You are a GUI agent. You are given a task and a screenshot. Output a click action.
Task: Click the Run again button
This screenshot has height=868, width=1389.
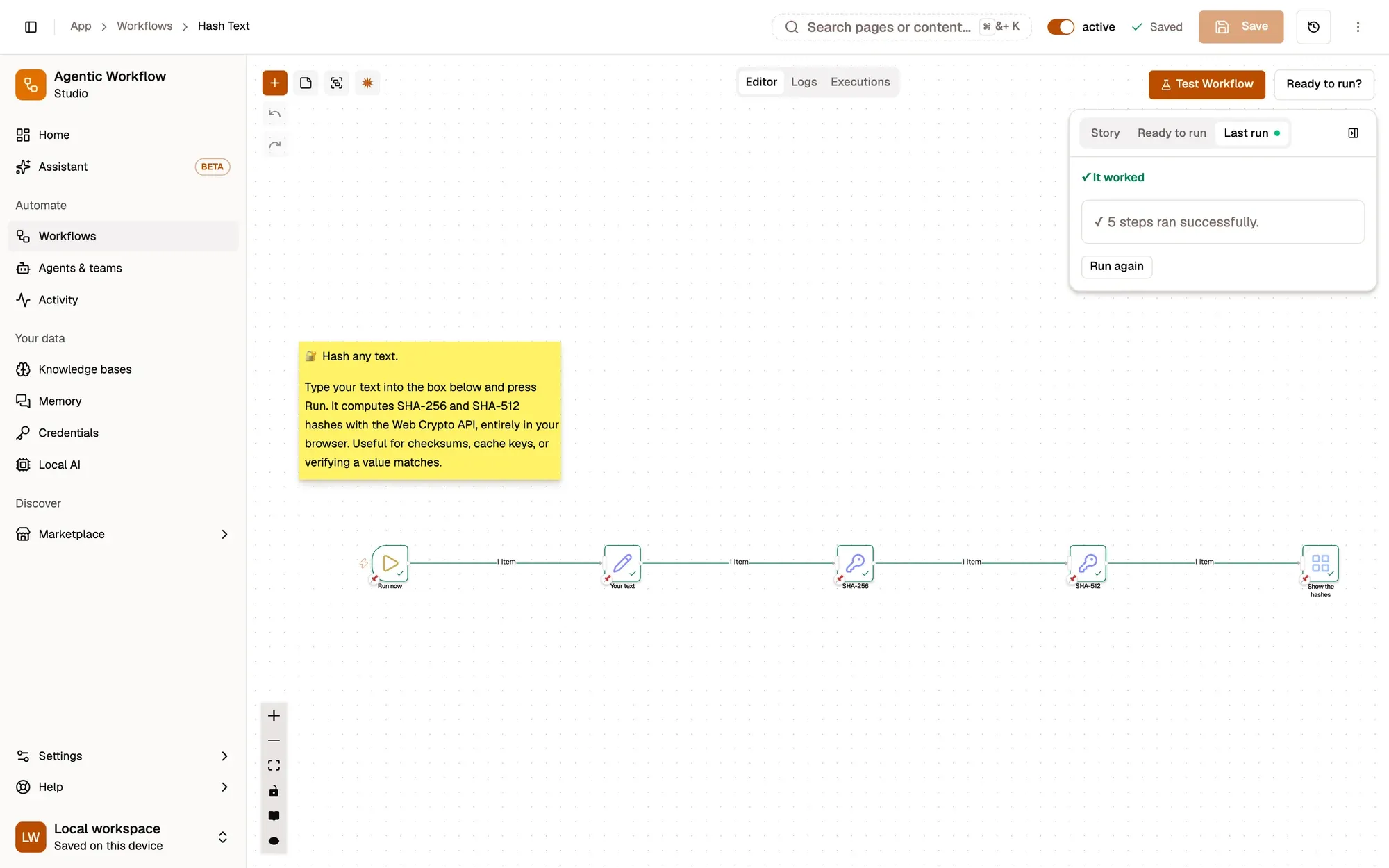1116,267
